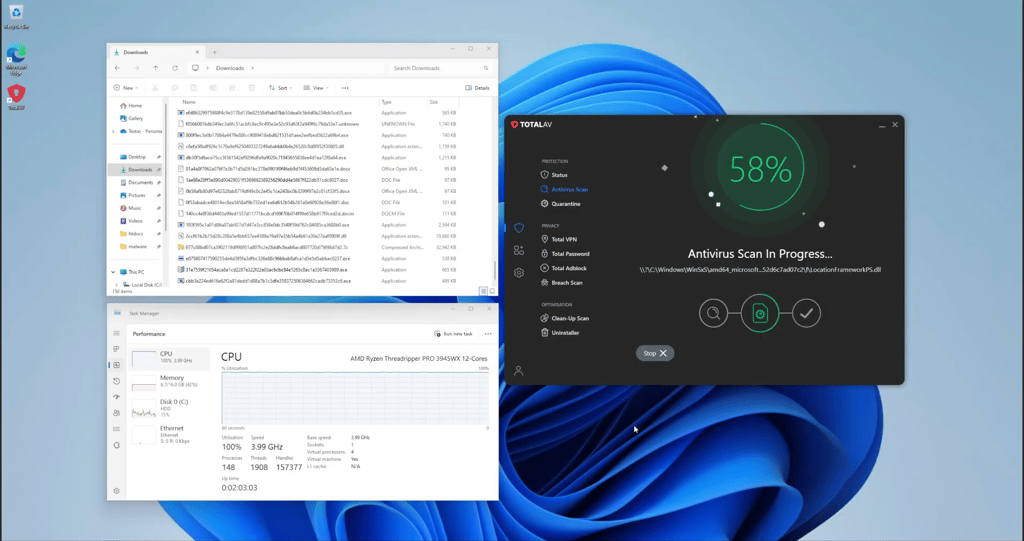Open Task Manager more options ellipsis
The width and height of the screenshot is (1024, 541).
click(488, 334)
